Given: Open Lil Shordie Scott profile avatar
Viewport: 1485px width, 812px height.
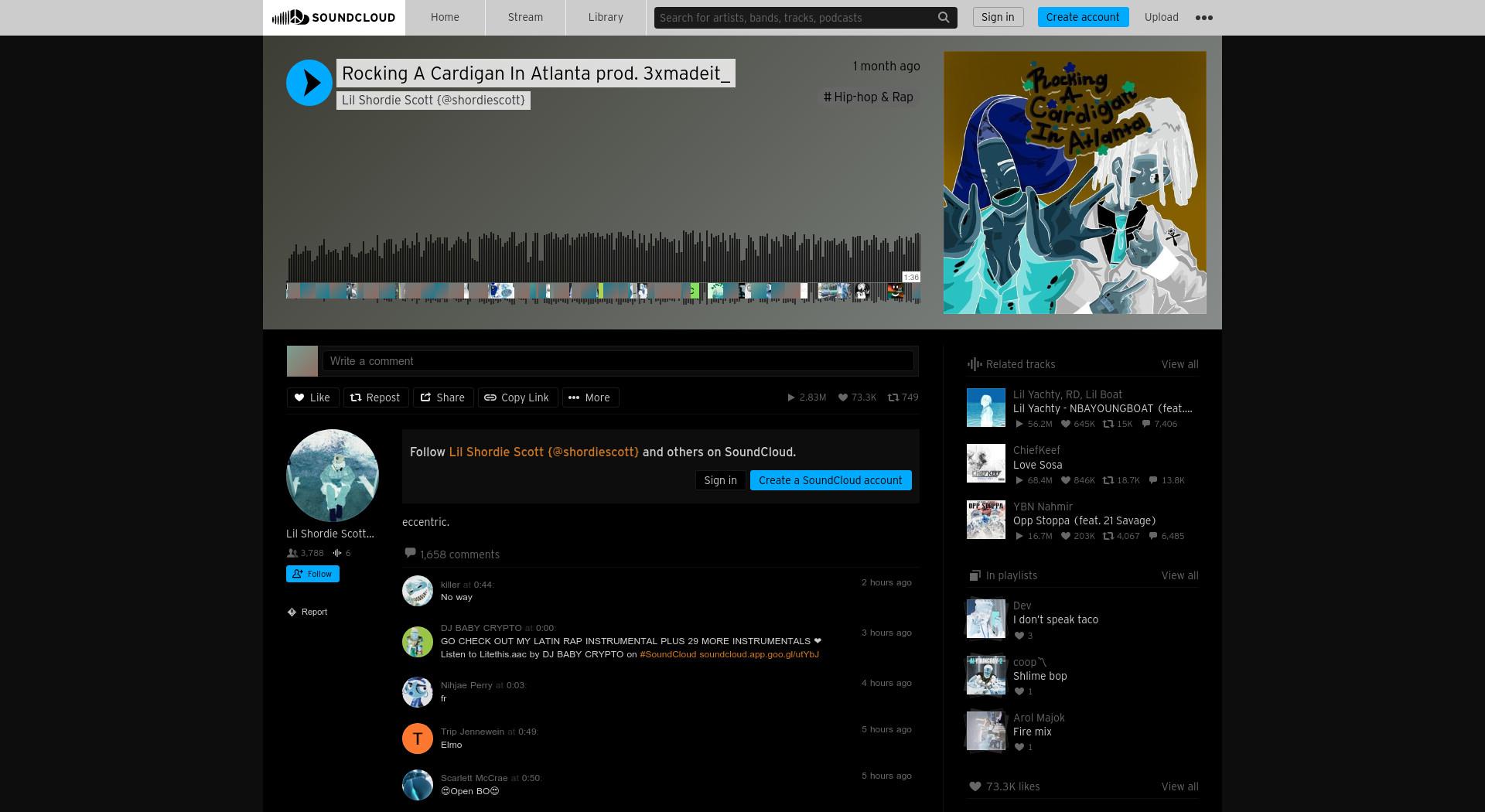Looking at the screenshot, I should [333, 476].
